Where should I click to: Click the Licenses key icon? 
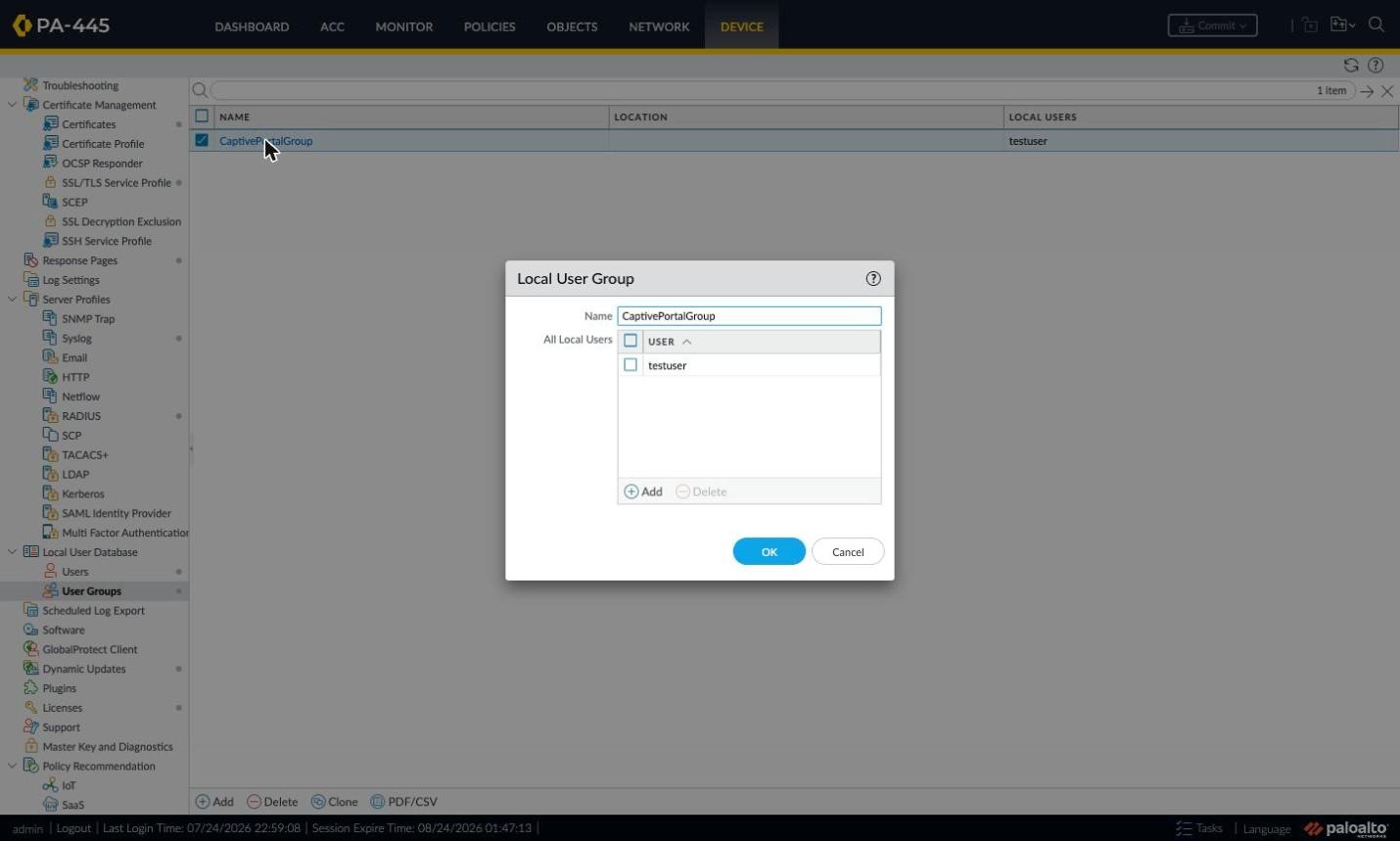click(31, 707)
